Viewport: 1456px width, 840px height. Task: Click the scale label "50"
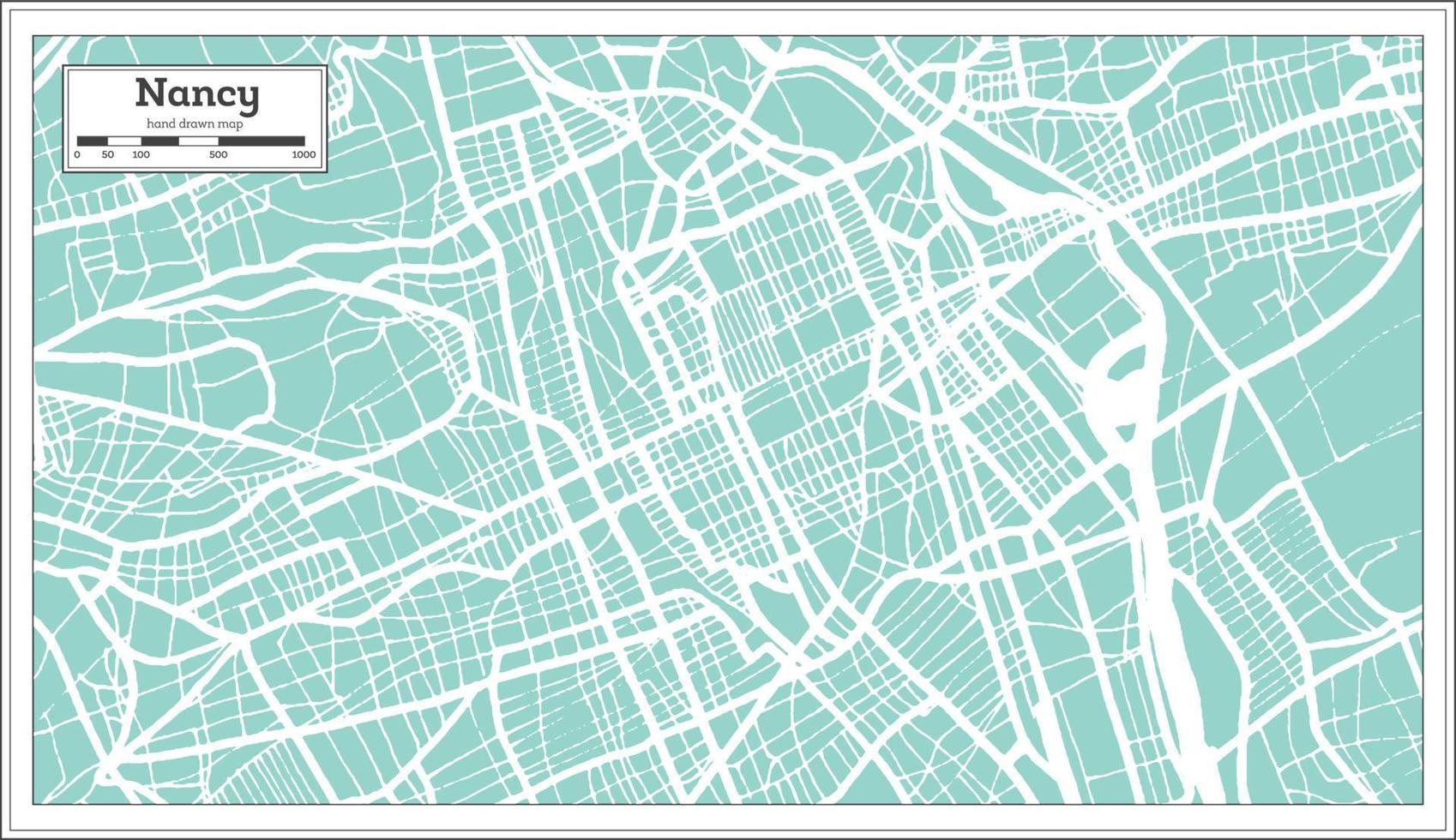click(x=107, y=155)
